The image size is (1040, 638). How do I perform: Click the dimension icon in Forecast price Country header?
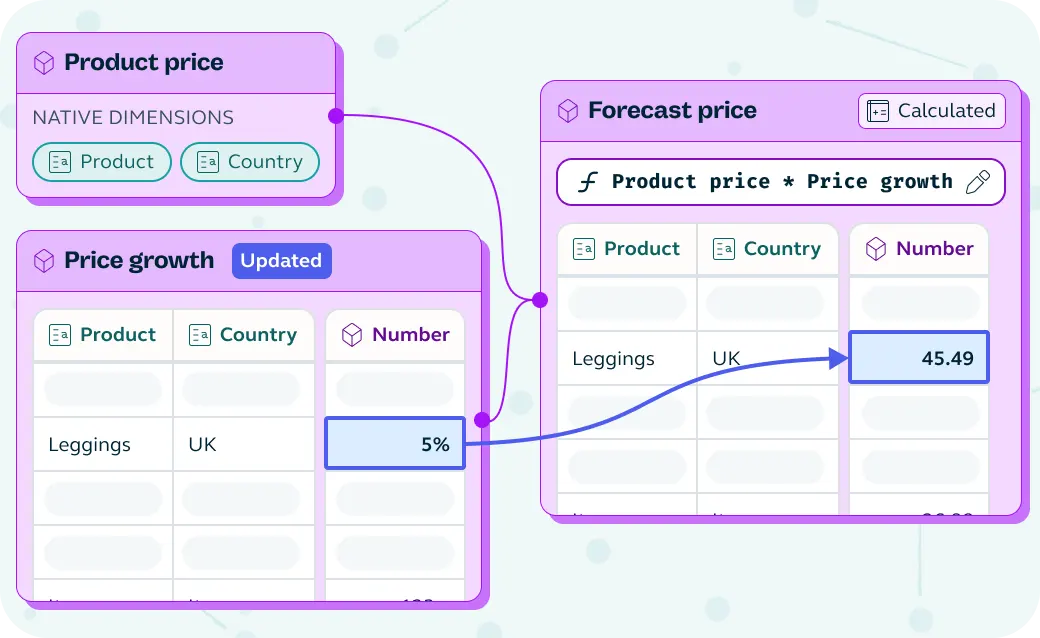pos(724,249)
